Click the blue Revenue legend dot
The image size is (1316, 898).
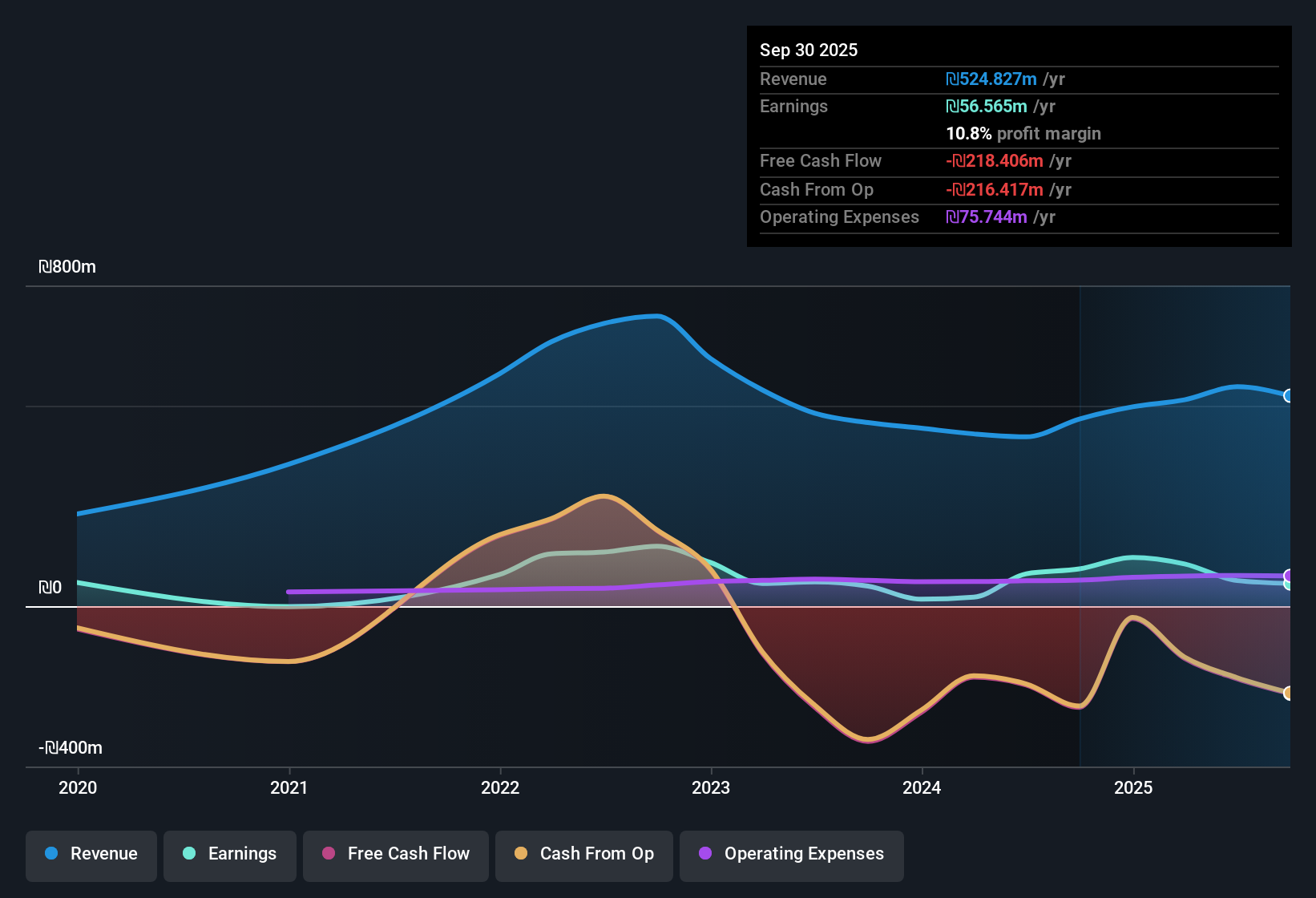click(x=51, y=854)
